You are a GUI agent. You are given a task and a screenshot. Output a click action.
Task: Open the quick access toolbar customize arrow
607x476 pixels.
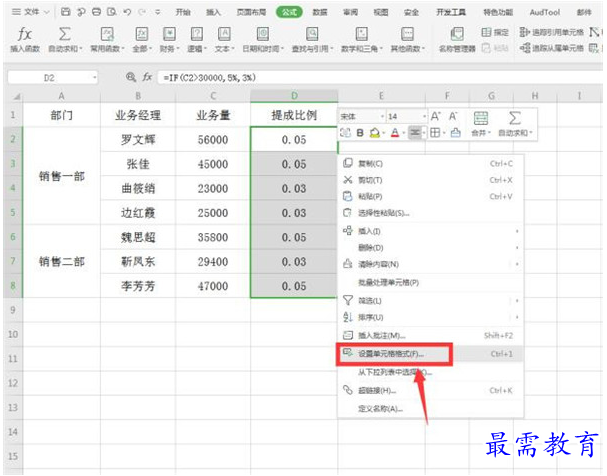click(158, 12)
